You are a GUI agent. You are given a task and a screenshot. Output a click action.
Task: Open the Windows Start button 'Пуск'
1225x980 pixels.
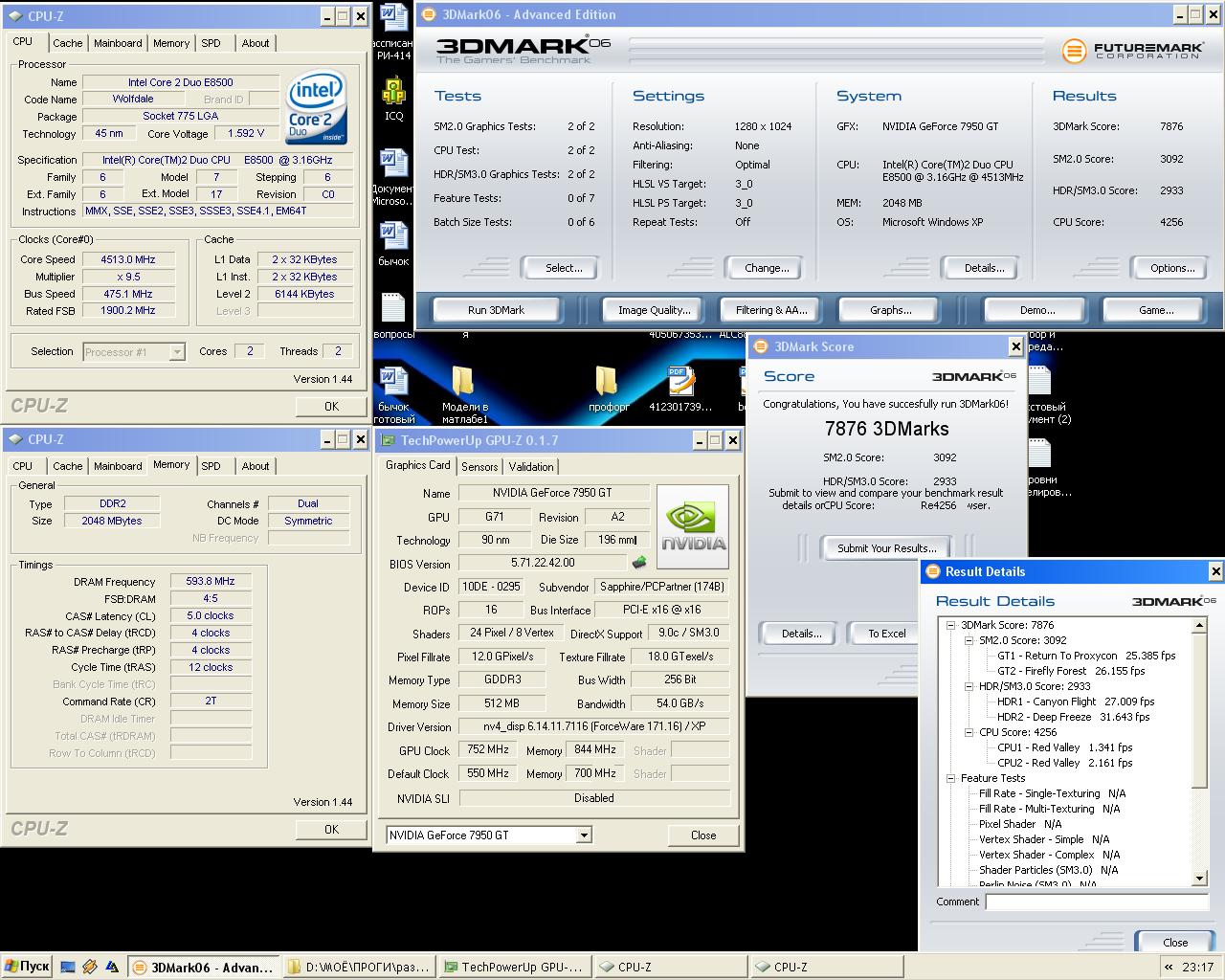click(x=27, y=967)
